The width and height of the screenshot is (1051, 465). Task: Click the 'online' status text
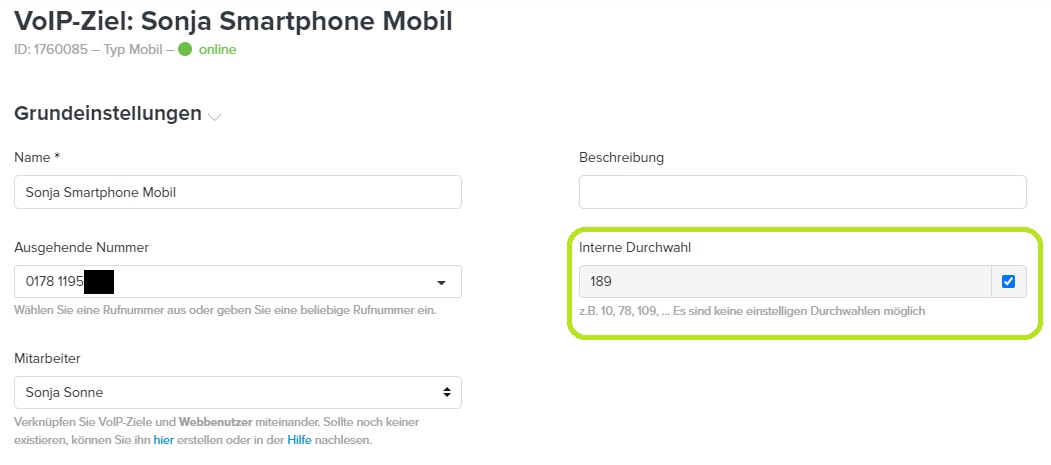click(217, 49)
